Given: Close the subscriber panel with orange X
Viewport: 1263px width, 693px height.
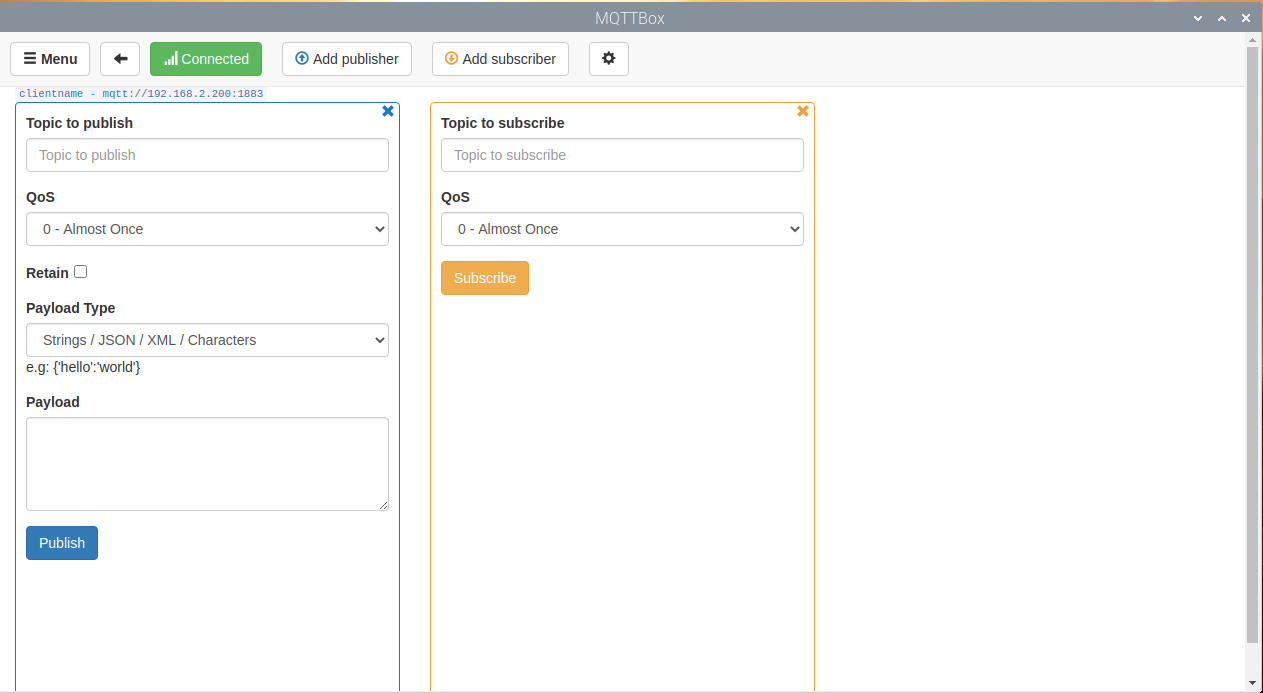Looking at the screenshot, I should 803,111.
